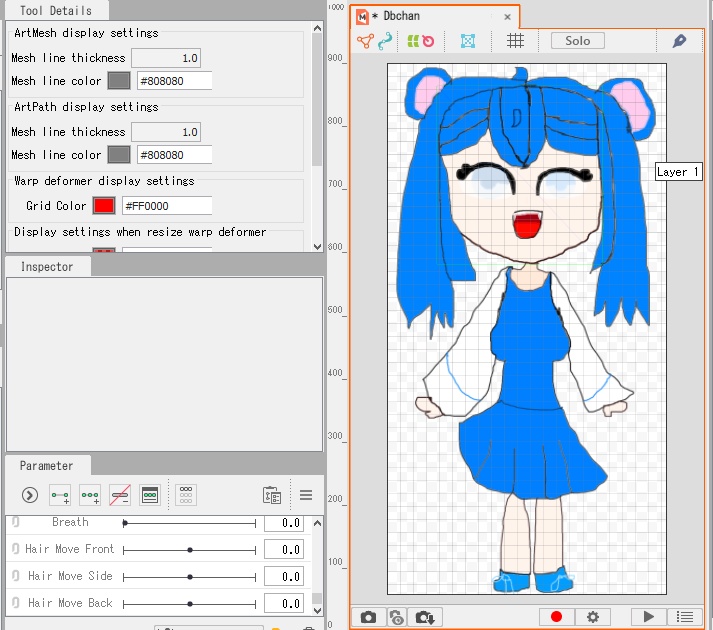Click the camera snapshot icon below canvas

coord(368,618)
